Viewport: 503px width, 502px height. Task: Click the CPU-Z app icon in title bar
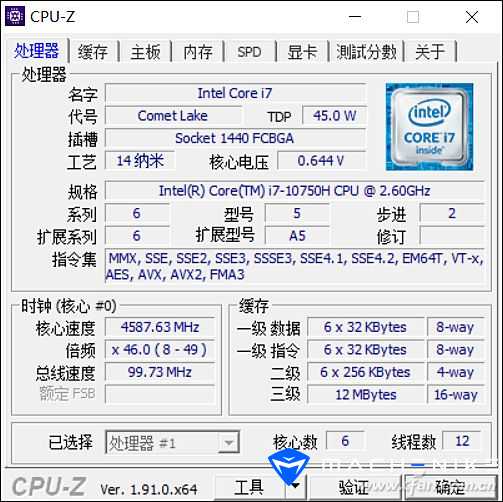click(15, 16)
